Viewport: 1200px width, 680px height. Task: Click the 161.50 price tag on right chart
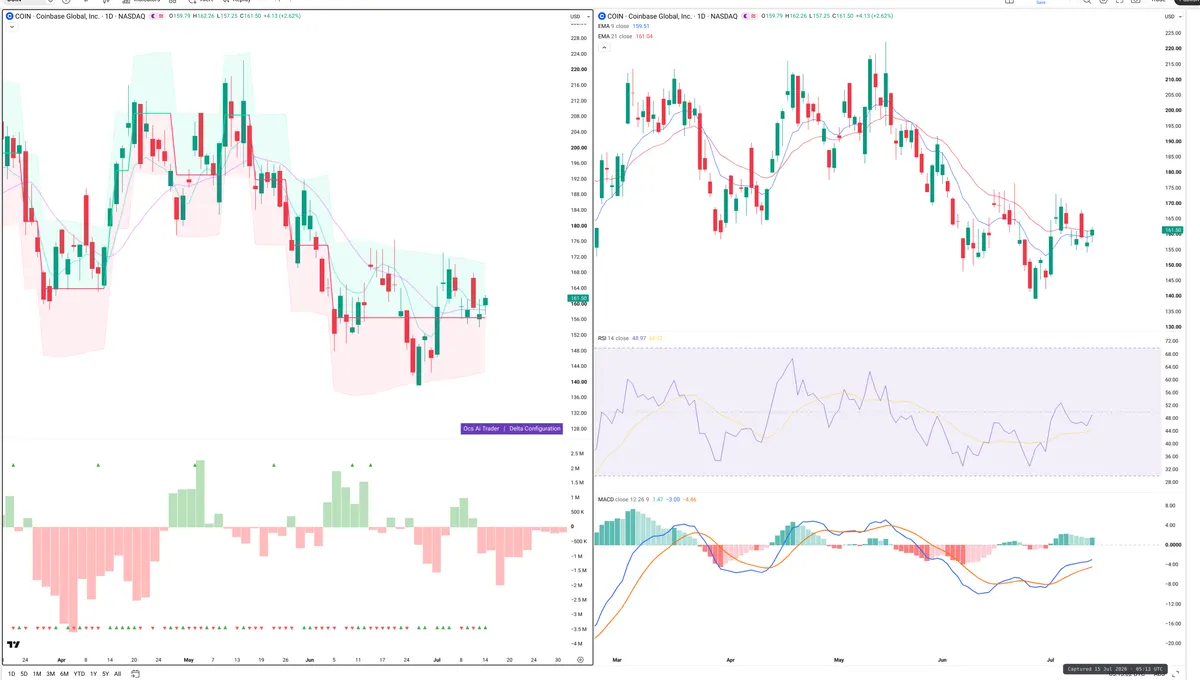point(1172,230)
